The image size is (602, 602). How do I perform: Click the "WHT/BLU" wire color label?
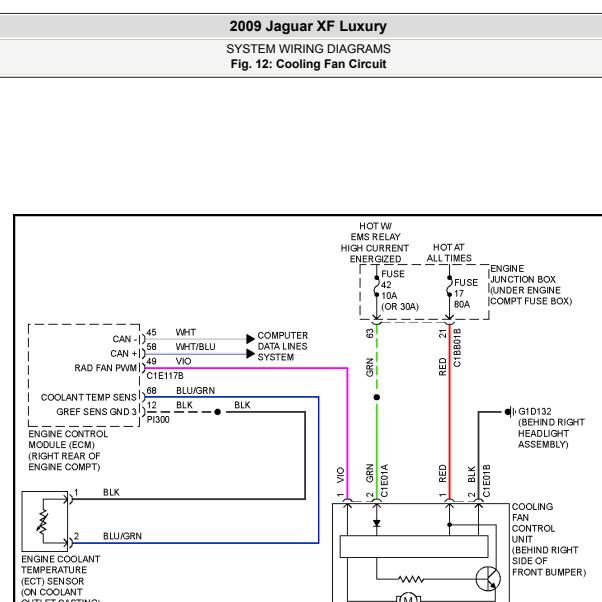click(195, 347)
